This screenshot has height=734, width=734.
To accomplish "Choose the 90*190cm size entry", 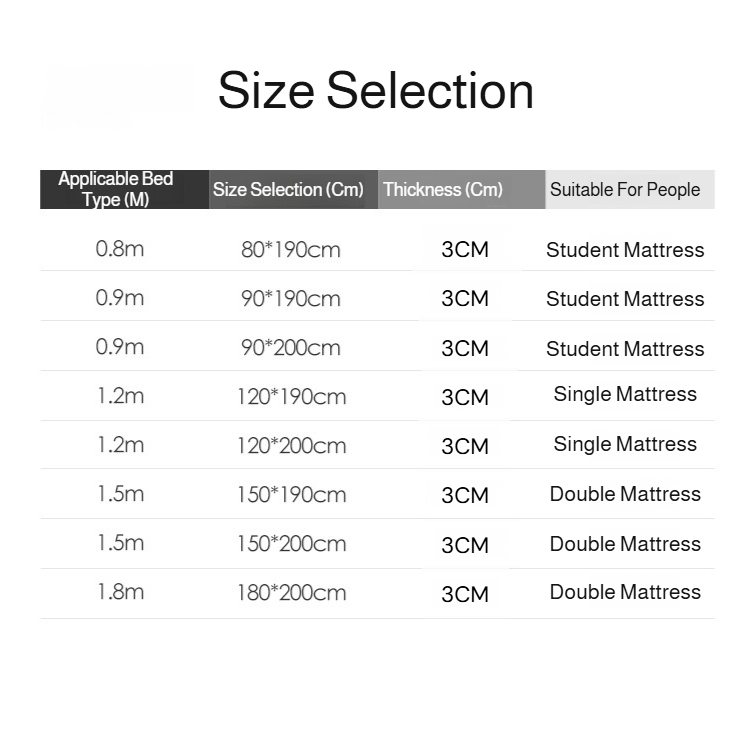I will [x=291, y=298].
